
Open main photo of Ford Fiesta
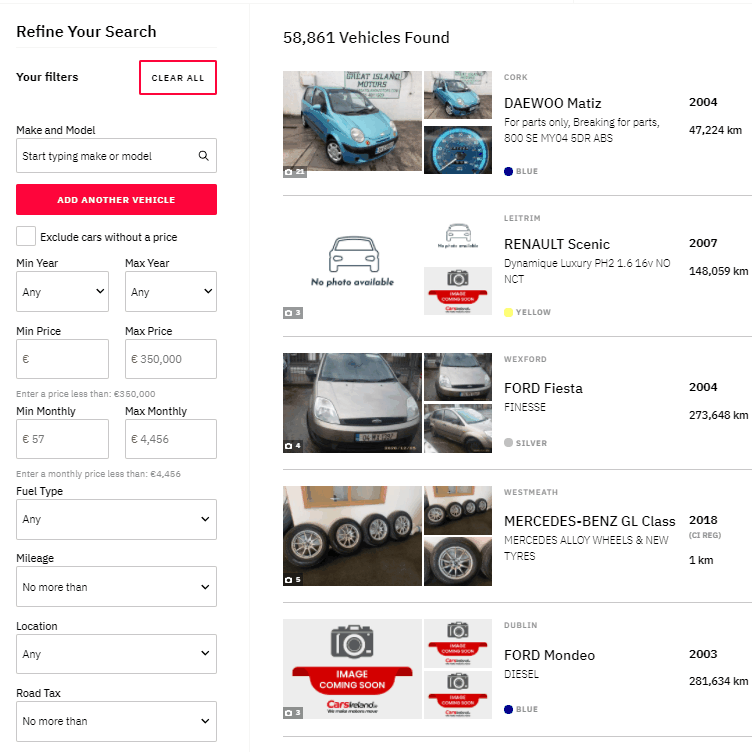coord(352,403)
